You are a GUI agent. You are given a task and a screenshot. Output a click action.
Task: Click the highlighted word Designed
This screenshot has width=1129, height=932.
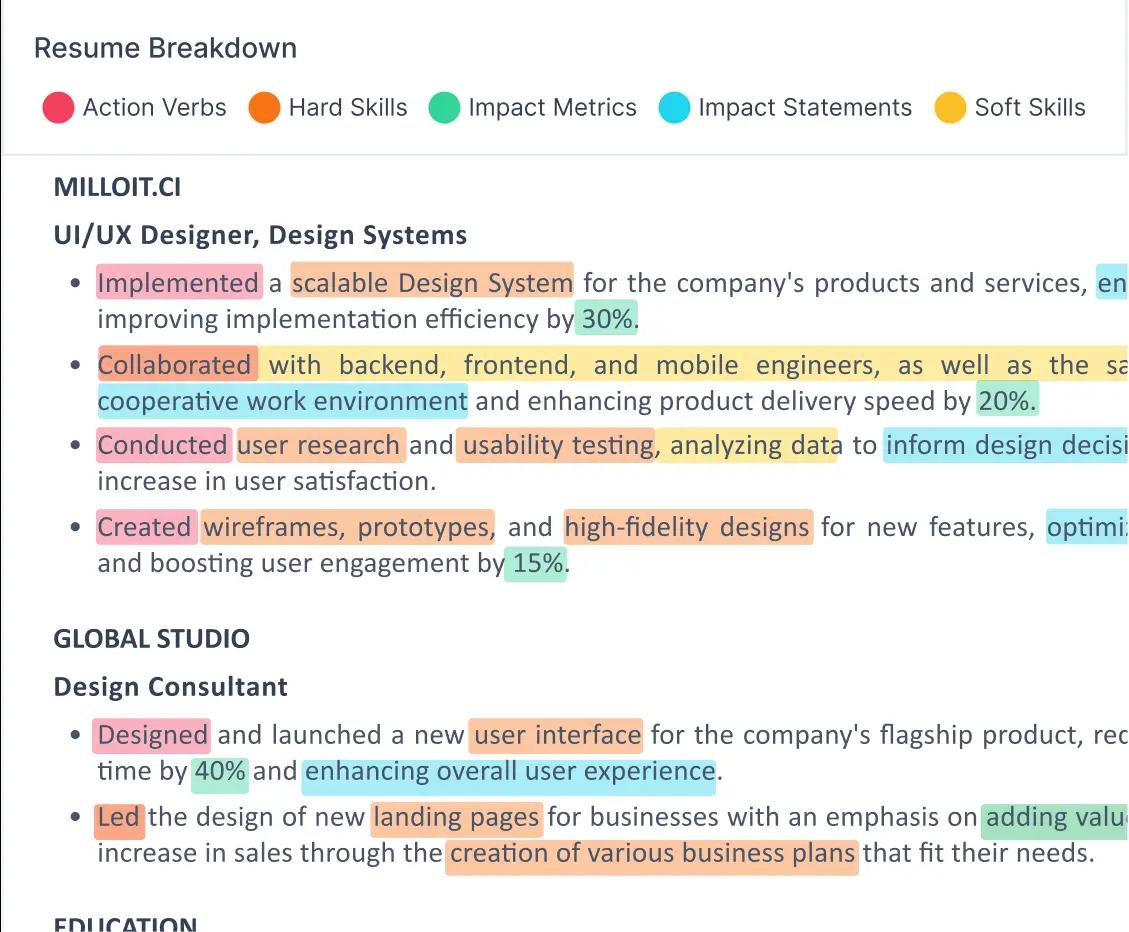[x=152, y=735]
